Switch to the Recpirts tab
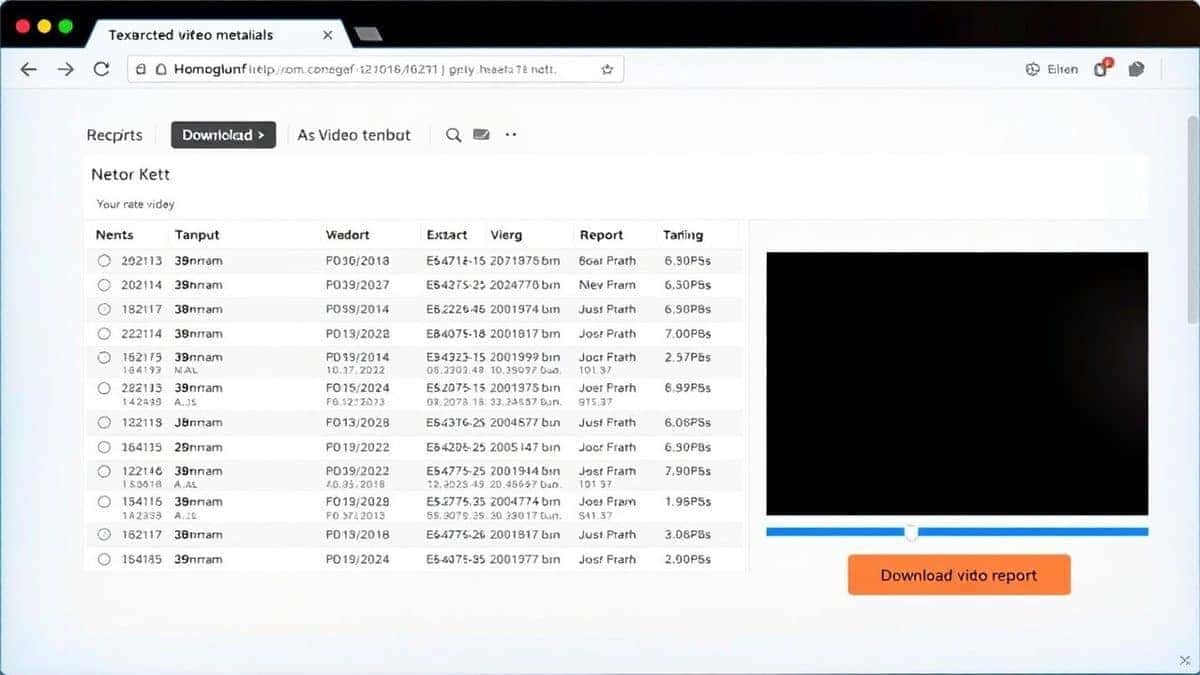Image resolution: width=1200 pixels, height=675 pixels. [114, 135]
